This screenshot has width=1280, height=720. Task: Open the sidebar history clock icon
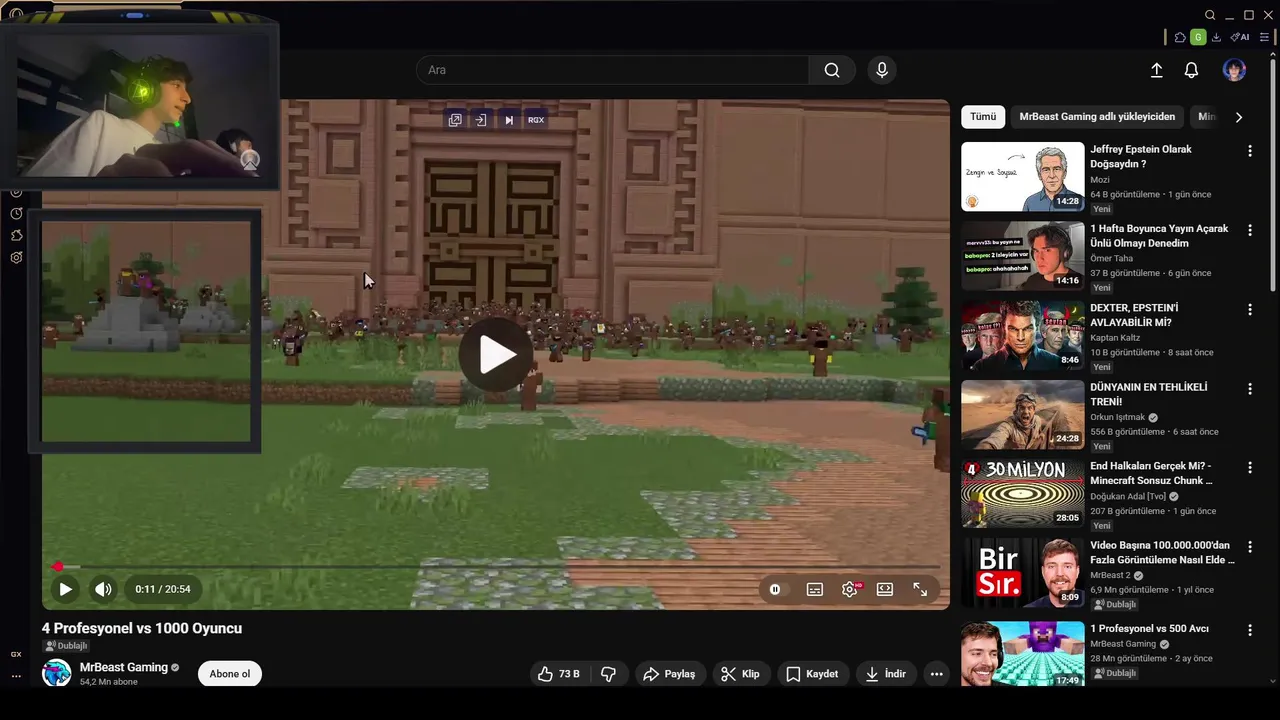16,213
